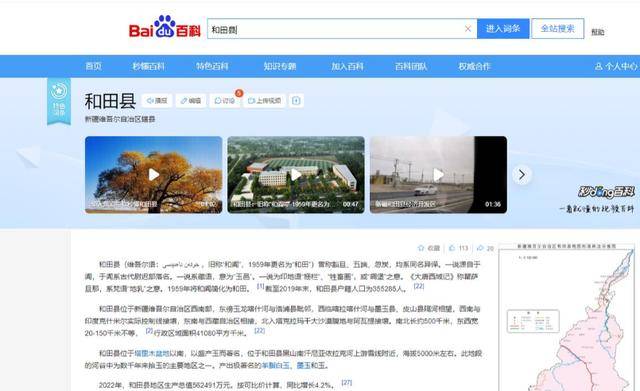This screenshot has height=391, width=640.
Task: Open the 帮助 help link
Action: coord(598,32)
